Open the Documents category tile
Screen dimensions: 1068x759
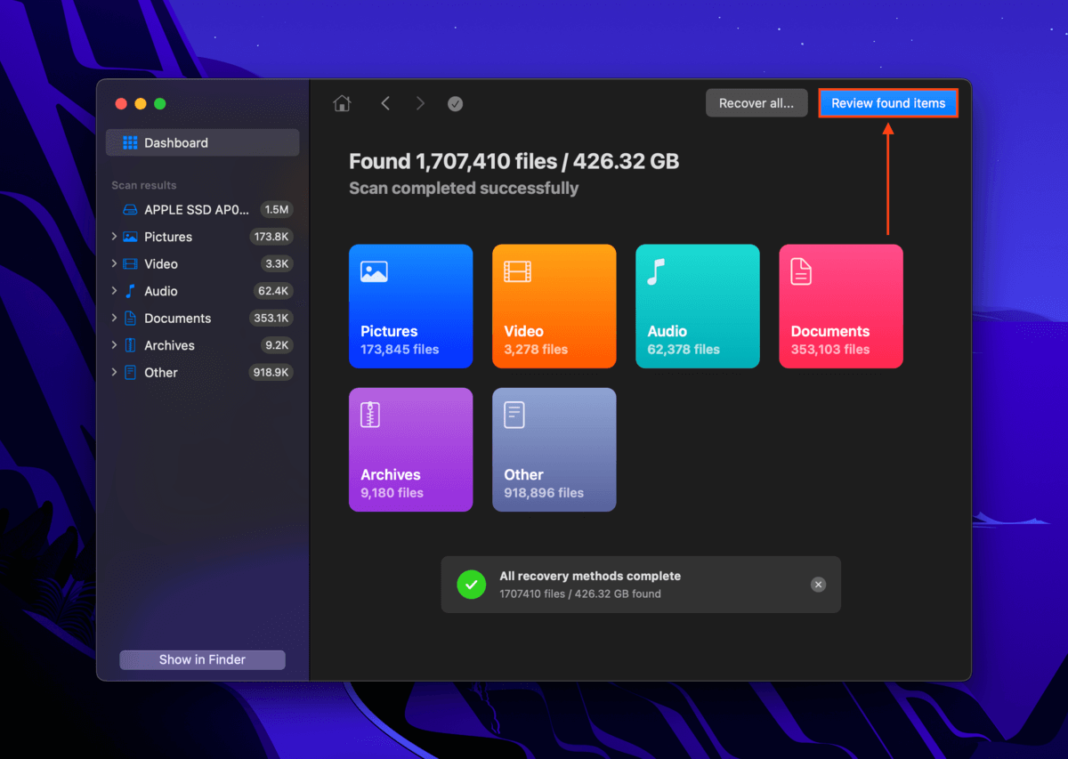(x=840, y=306)
